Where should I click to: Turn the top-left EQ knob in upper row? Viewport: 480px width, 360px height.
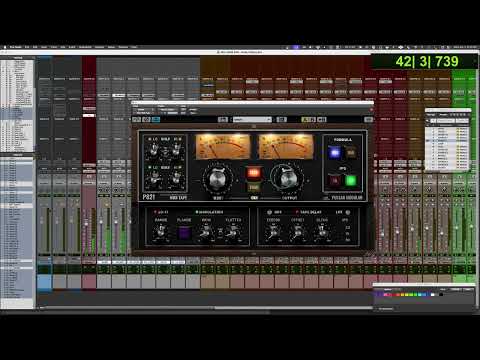point(154,149)
